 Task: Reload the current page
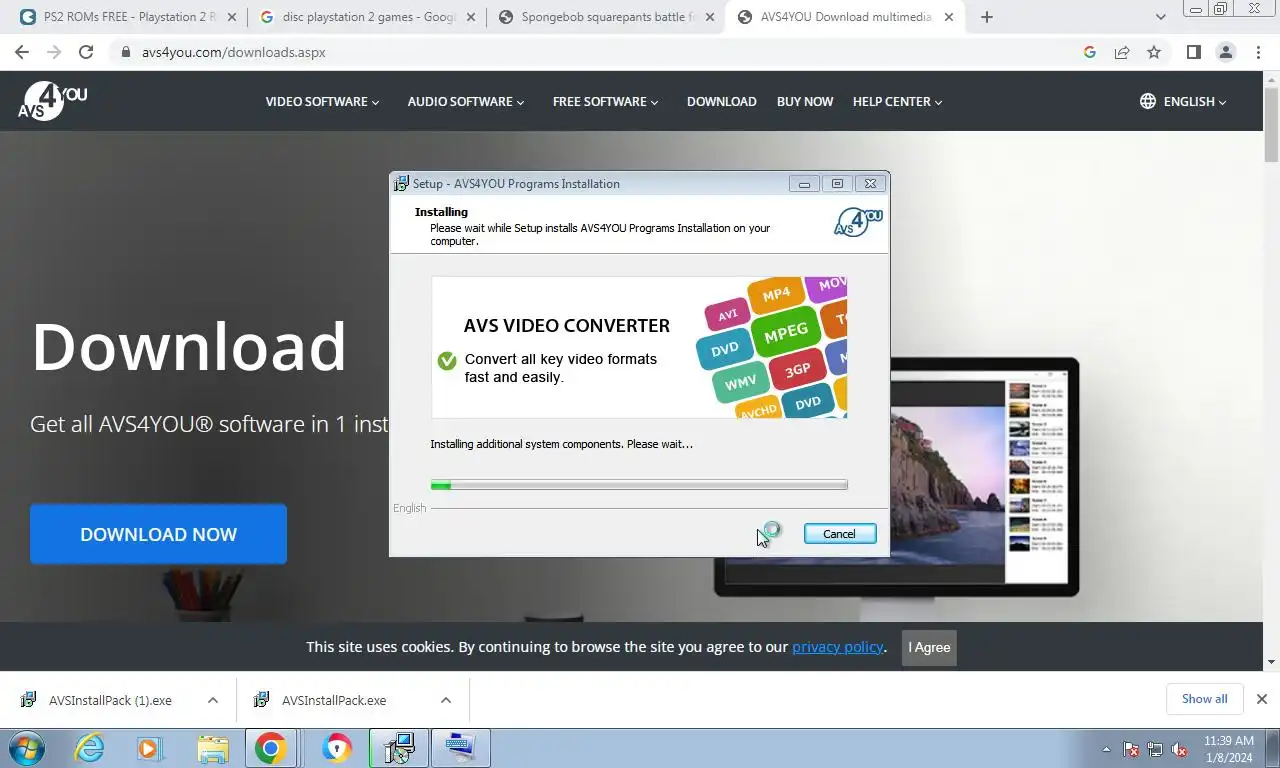(x=86, y=52)
